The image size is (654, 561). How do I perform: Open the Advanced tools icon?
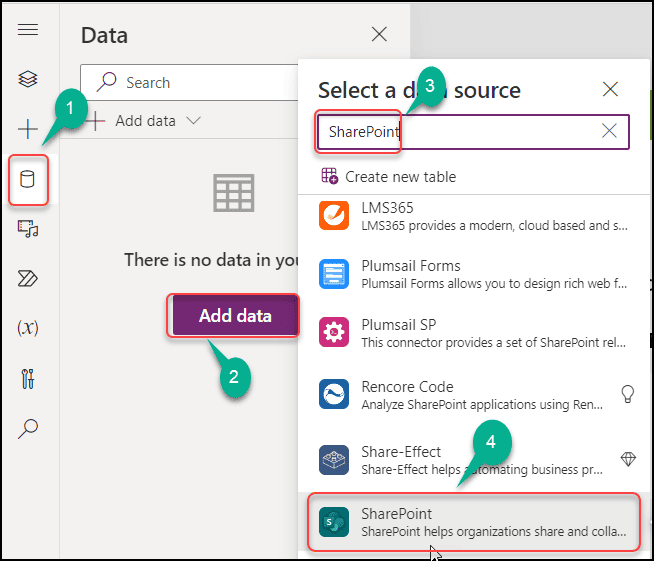tap(28, 379)
